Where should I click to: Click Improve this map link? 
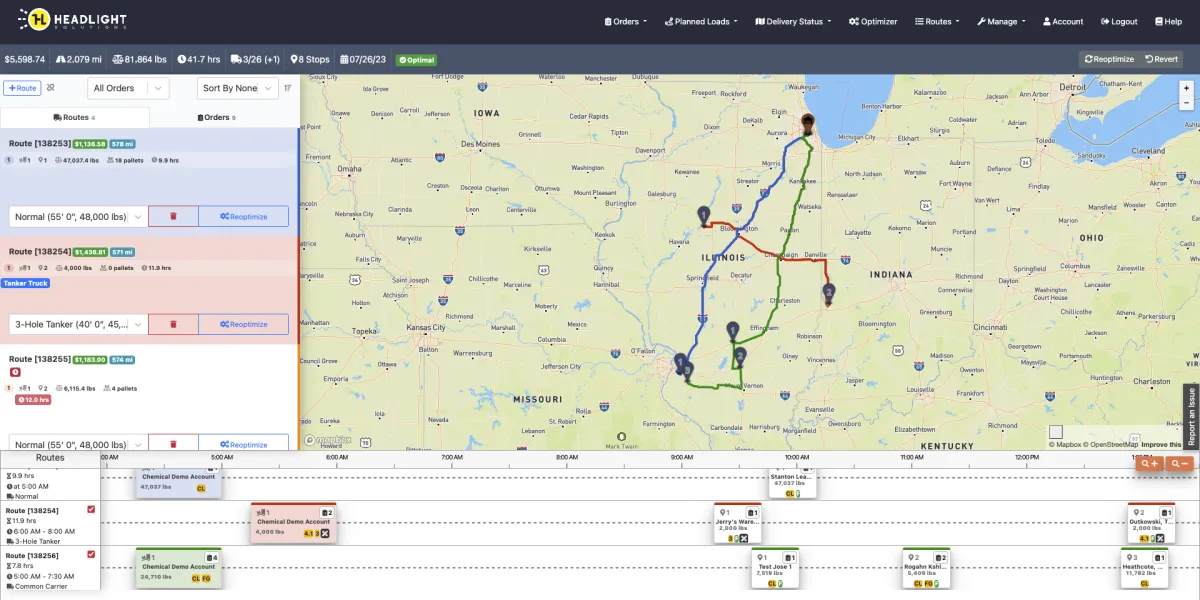[1161, 444]
